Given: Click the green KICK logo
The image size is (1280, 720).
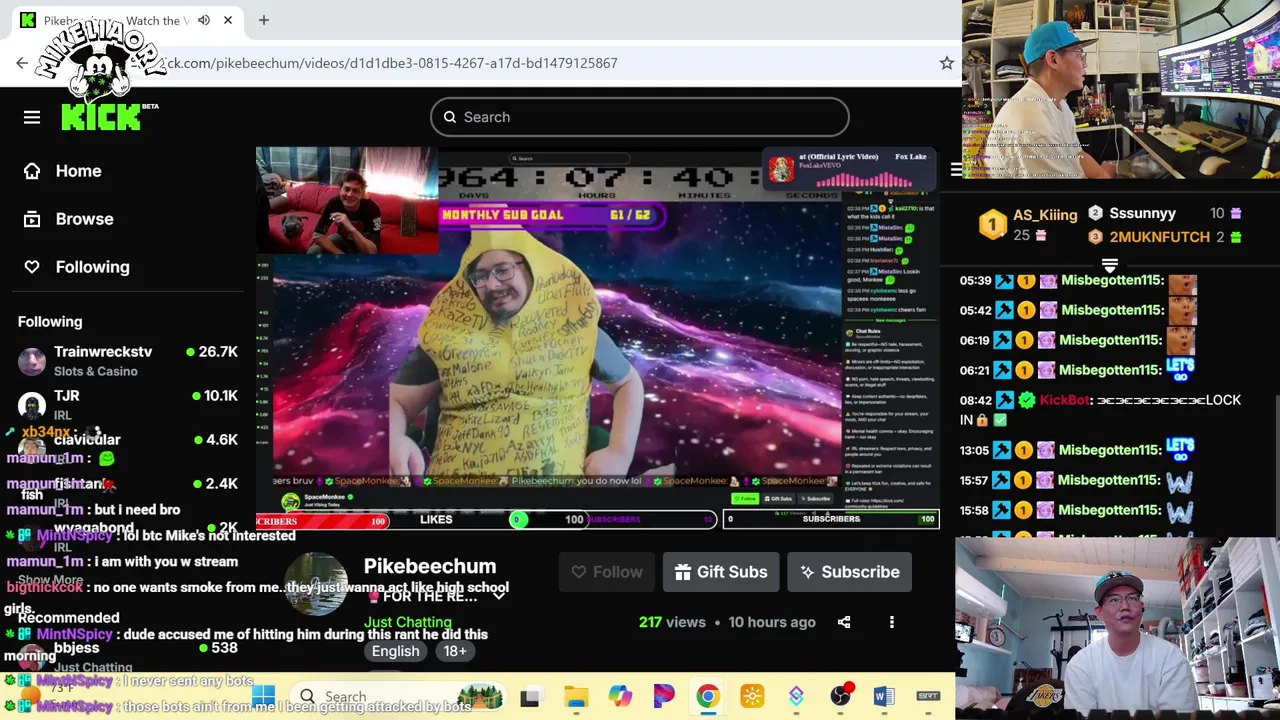Looking at the screenshot, I should coord(101,117).
